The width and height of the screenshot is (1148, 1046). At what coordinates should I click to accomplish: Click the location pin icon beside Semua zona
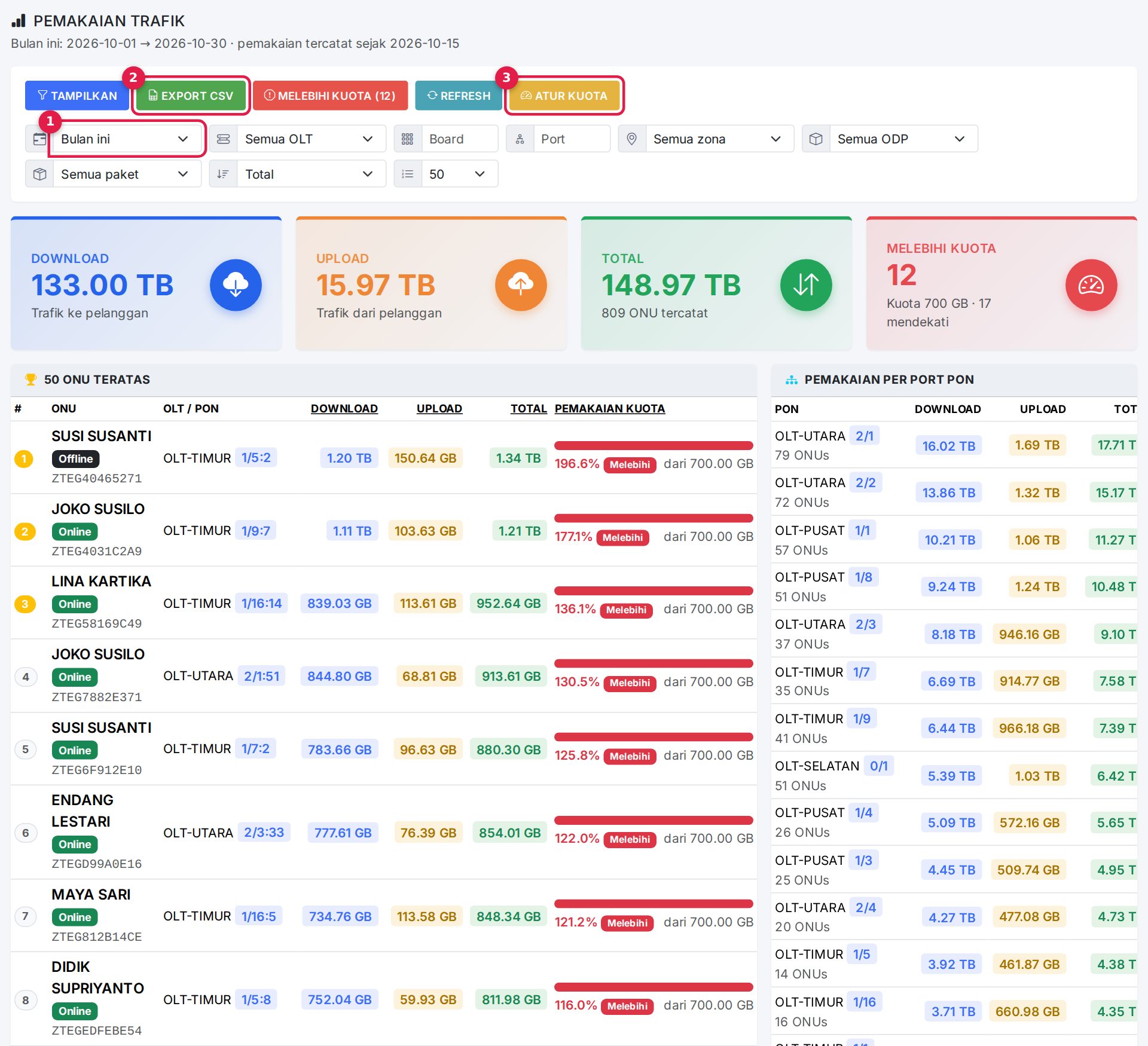pos(631,139)
